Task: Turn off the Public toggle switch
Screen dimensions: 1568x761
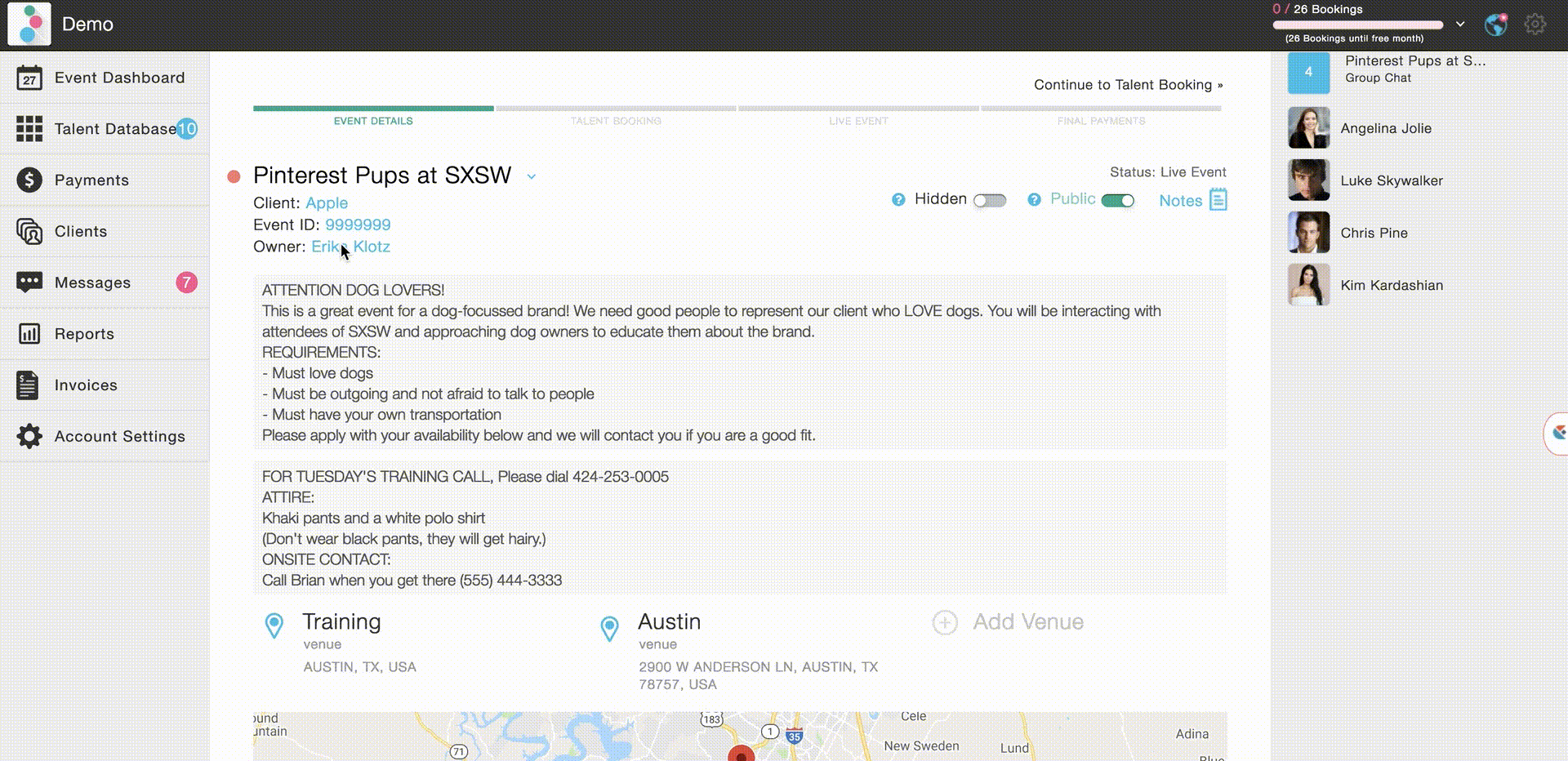Action: (x=1117, y=201)
